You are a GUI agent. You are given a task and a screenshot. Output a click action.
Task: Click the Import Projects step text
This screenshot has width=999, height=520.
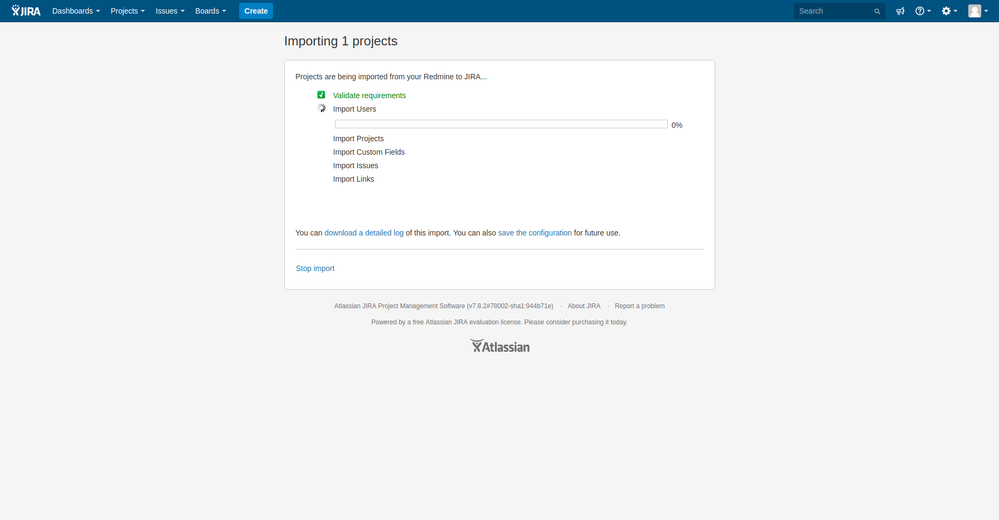click(x=358, y=138)
